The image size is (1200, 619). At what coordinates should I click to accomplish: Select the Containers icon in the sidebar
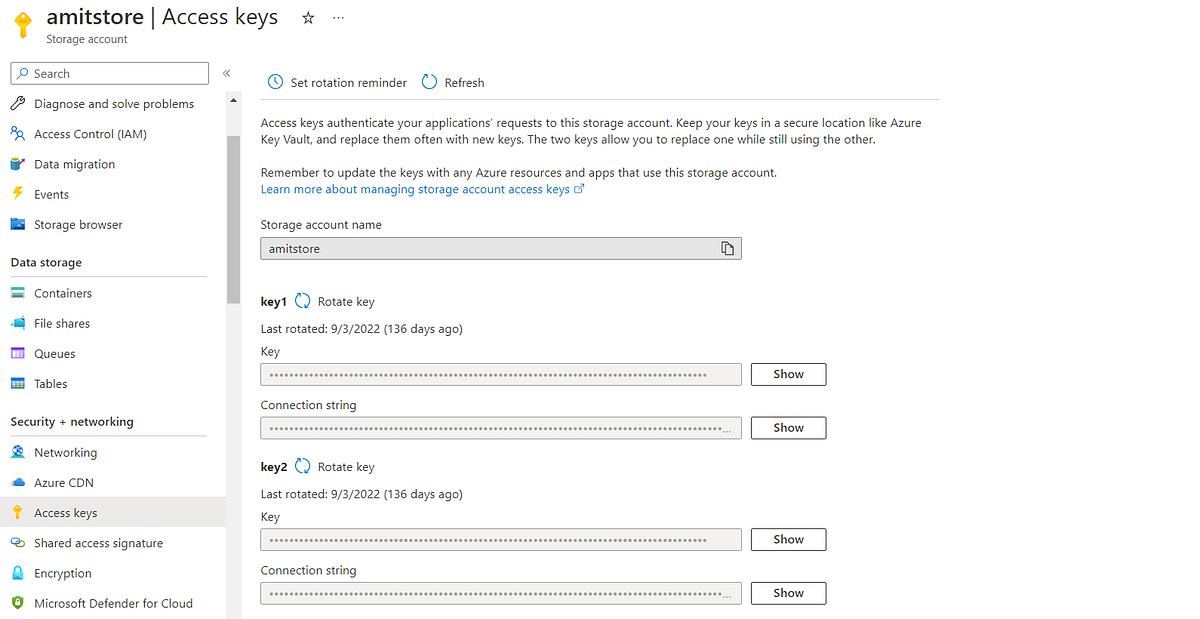click(20, 292)
